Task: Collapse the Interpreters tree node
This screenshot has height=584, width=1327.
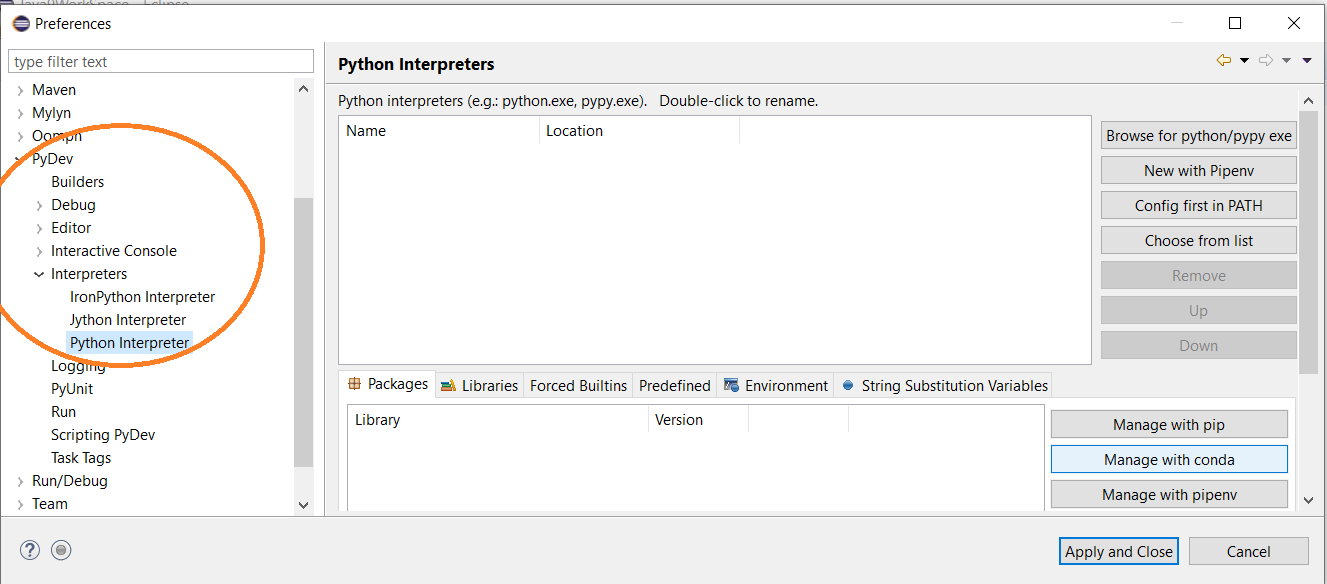Action: tap(39, 274)
